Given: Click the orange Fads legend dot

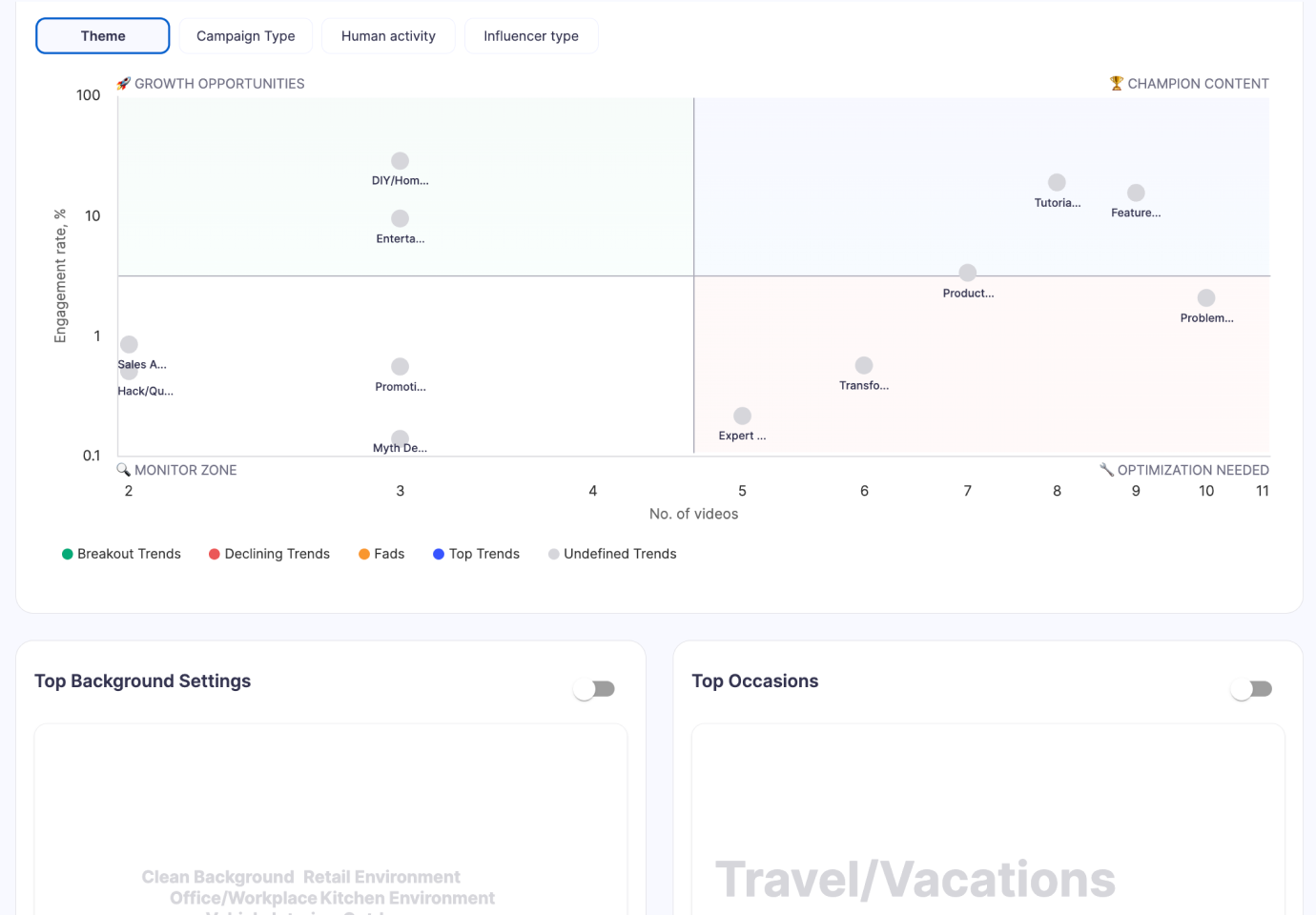Looking at the screenshot, I should 364,554.
